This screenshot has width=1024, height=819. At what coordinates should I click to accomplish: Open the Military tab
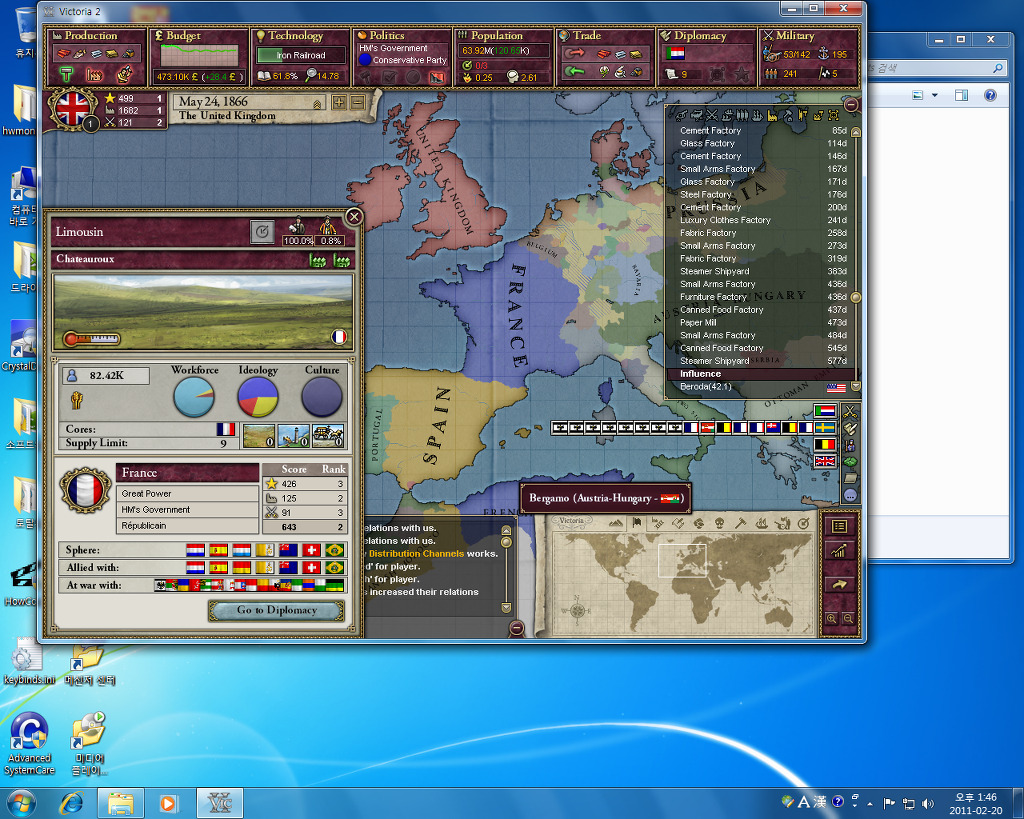(x=808, y=57)
